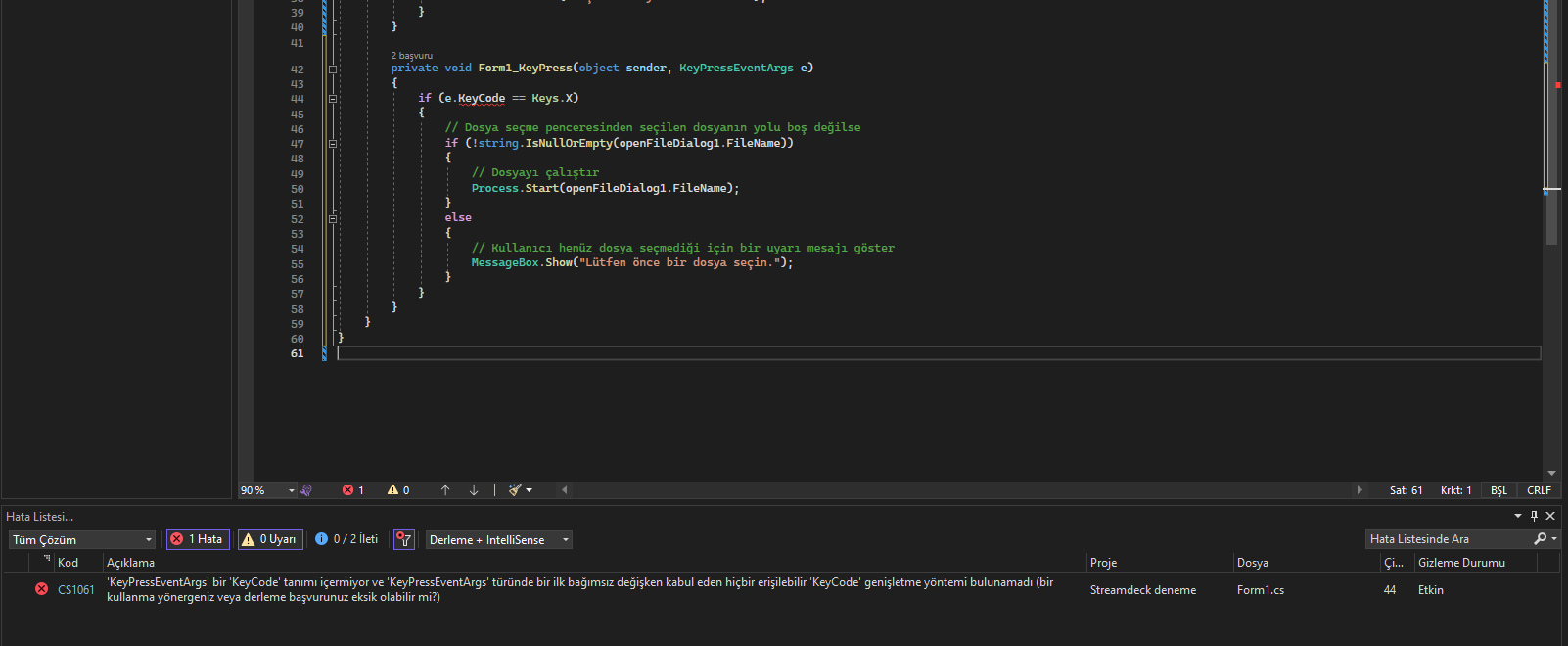Click the code cleanup broom icon
The width and height of the screenshot is (1568, 646).
coord(516,490)
